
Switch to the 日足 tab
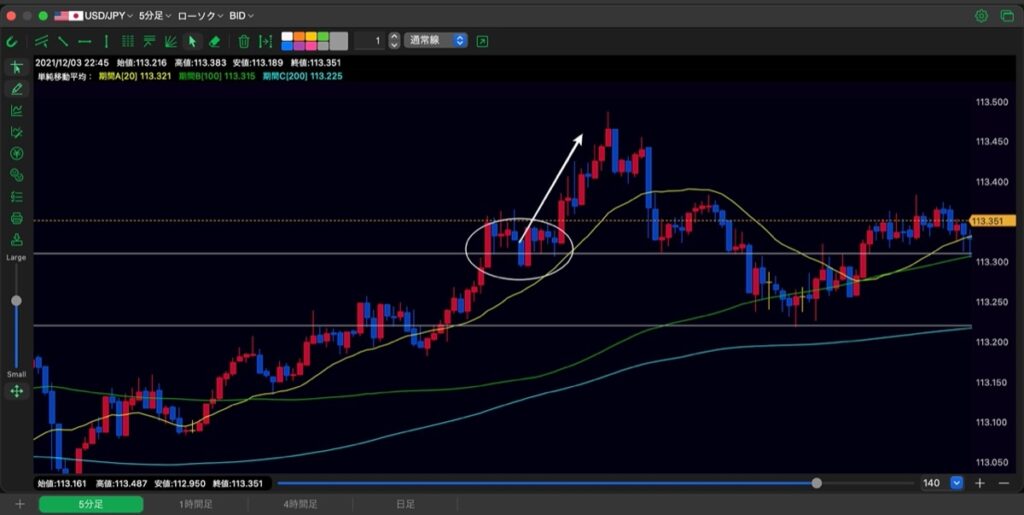(x=405, y=505)
